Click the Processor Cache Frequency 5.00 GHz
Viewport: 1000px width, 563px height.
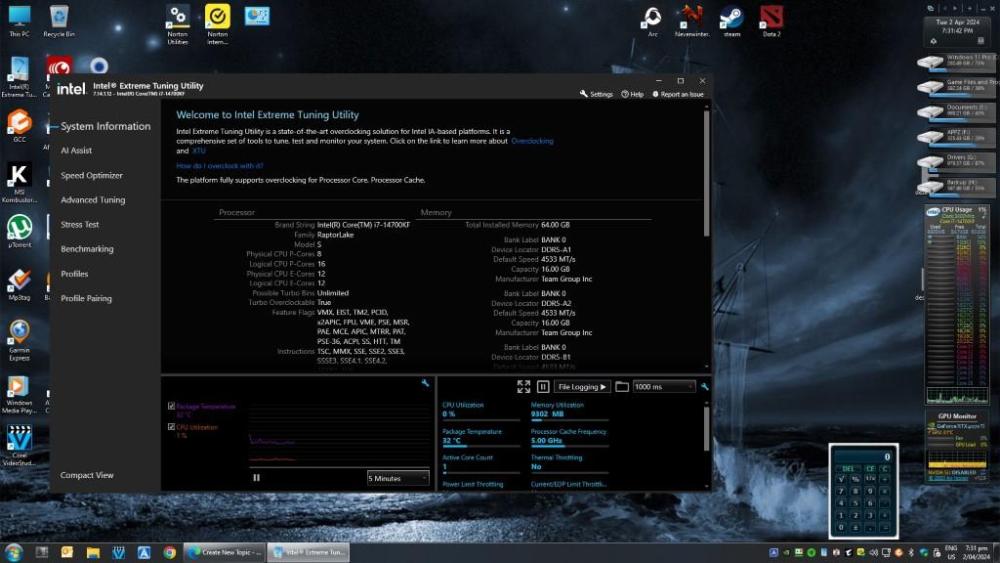click(x=547, y=441)
